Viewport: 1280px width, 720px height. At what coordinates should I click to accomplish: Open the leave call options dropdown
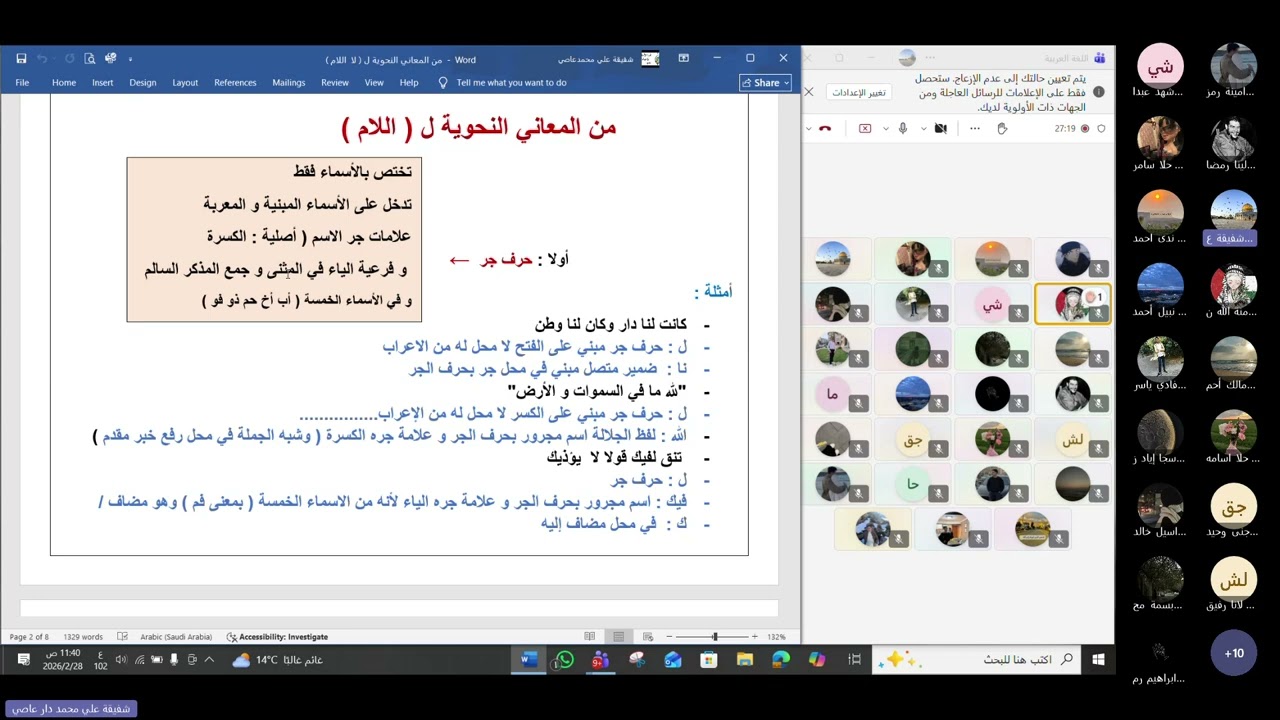coord(808,128)
